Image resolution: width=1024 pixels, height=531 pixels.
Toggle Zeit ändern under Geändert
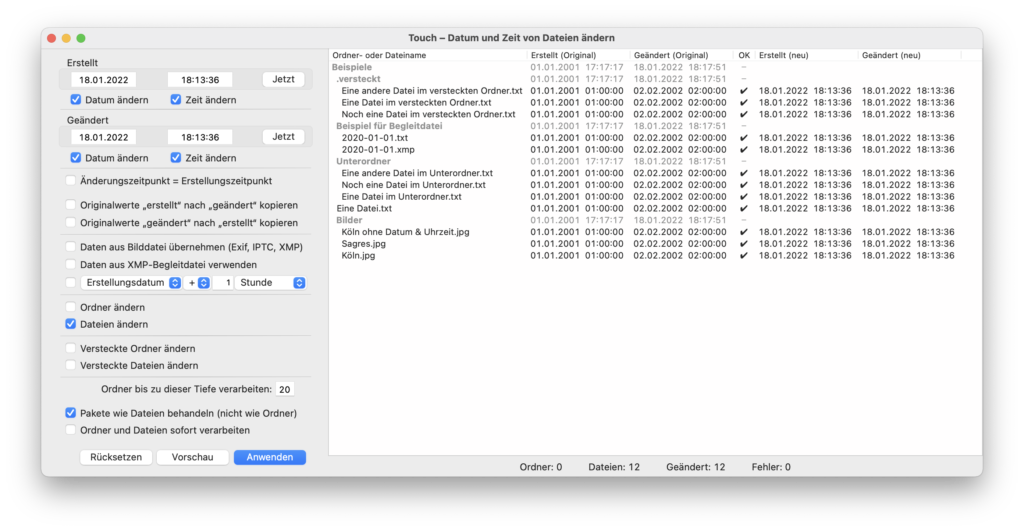176,158
